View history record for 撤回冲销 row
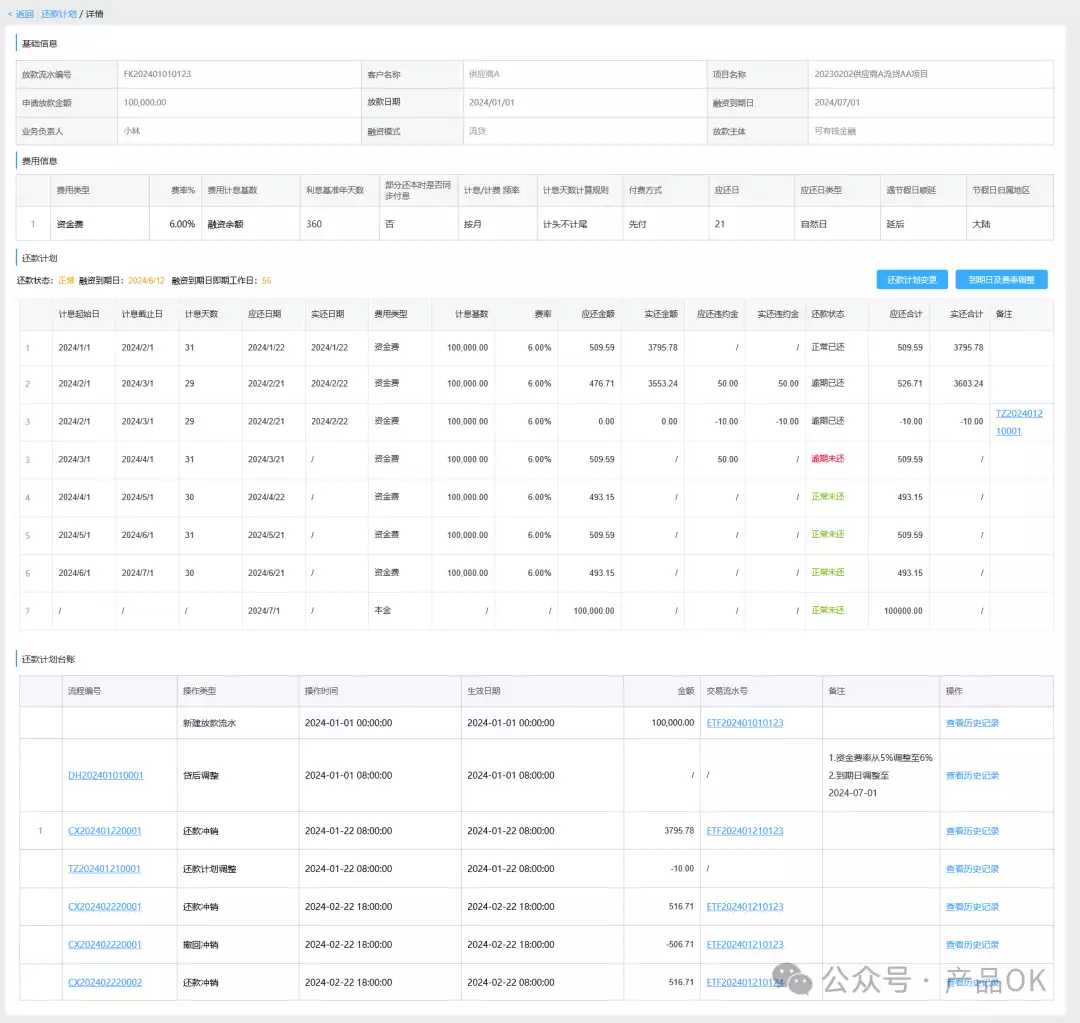The width and height of the screenshot is (1080, 1023). [972, 944]
